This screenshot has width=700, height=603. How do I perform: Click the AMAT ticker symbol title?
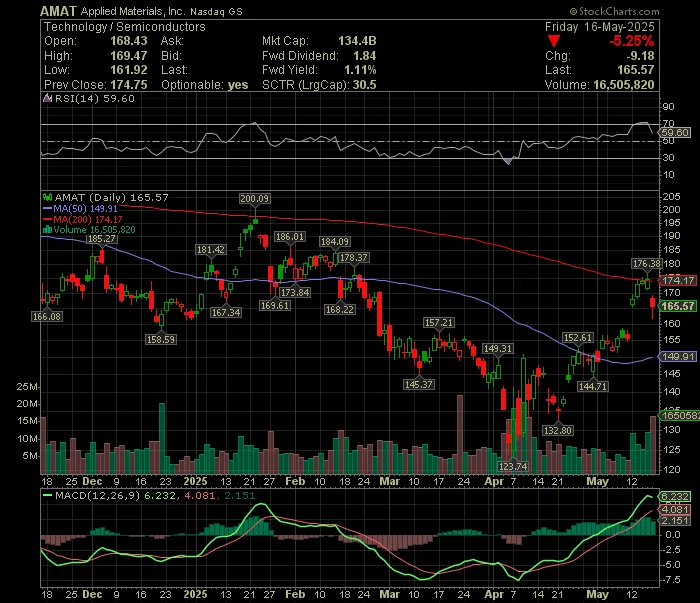pyautogui.click(x=58, y=11)
